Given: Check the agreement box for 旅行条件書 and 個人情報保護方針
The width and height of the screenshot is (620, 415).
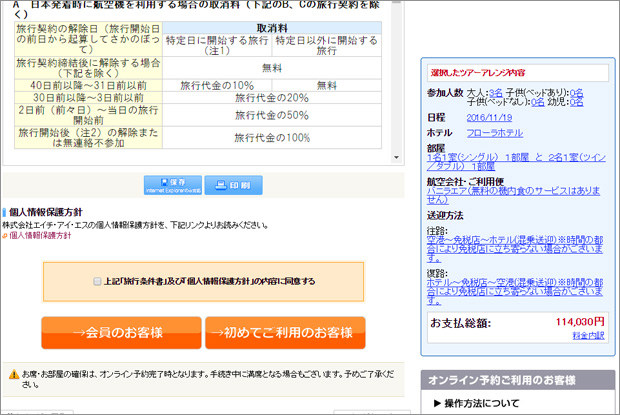Looking at the screenshot, I should click(x=97, y=282).
